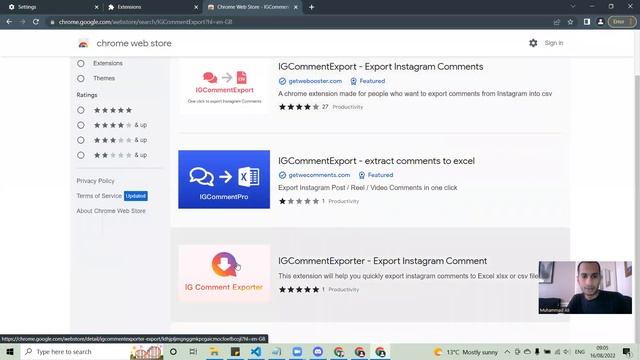The height and width of the screenshot is (360, 640).
Task: Reload the current page
Action: coord(36,22)
